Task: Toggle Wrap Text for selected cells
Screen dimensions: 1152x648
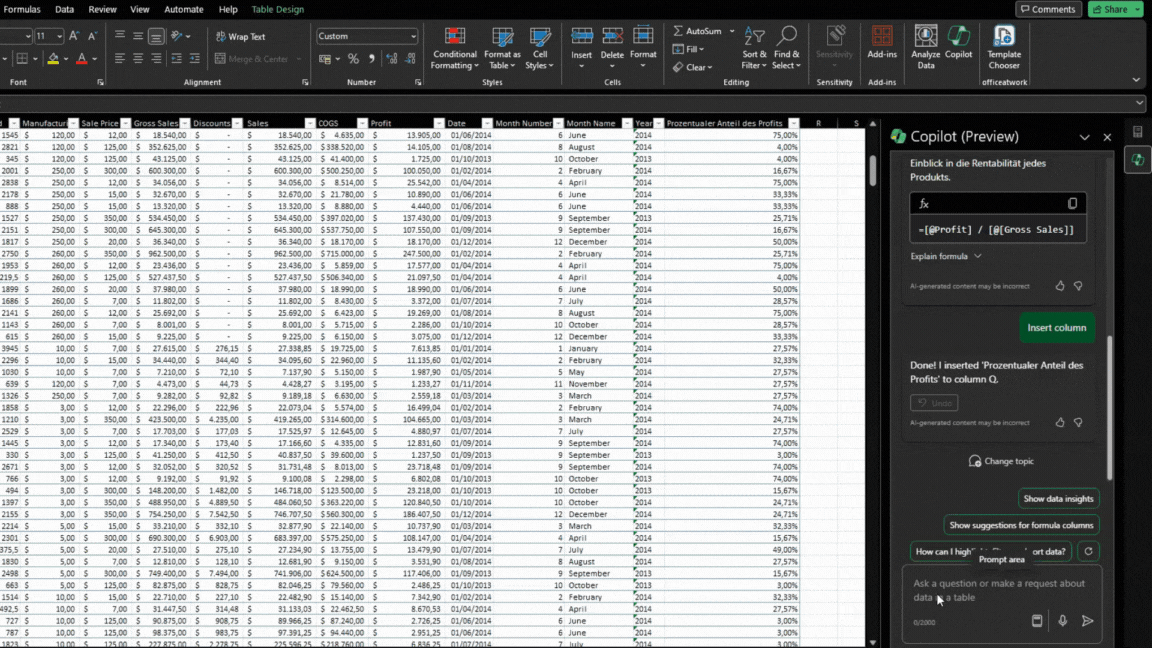Action: (240, 37)
